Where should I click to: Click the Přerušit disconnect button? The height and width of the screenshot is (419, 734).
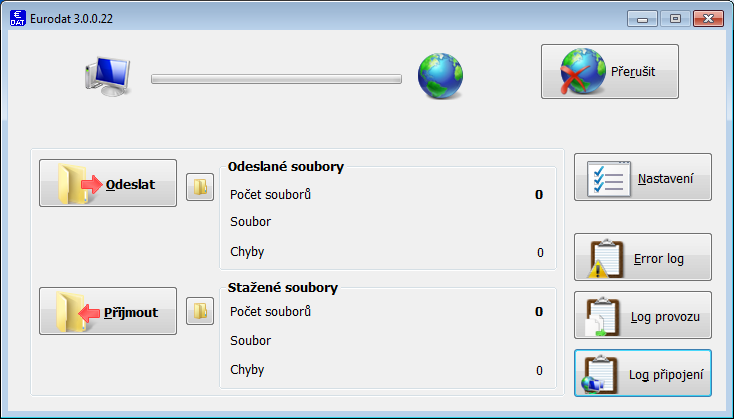tap(610, 72)
